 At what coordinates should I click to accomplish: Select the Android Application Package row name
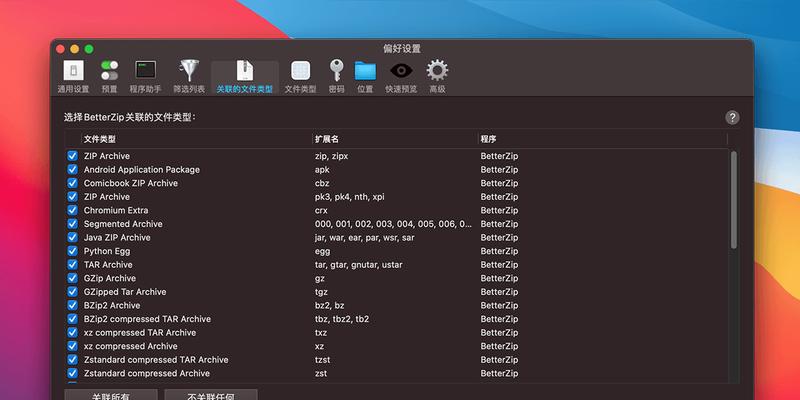click(x=142, y=169)
